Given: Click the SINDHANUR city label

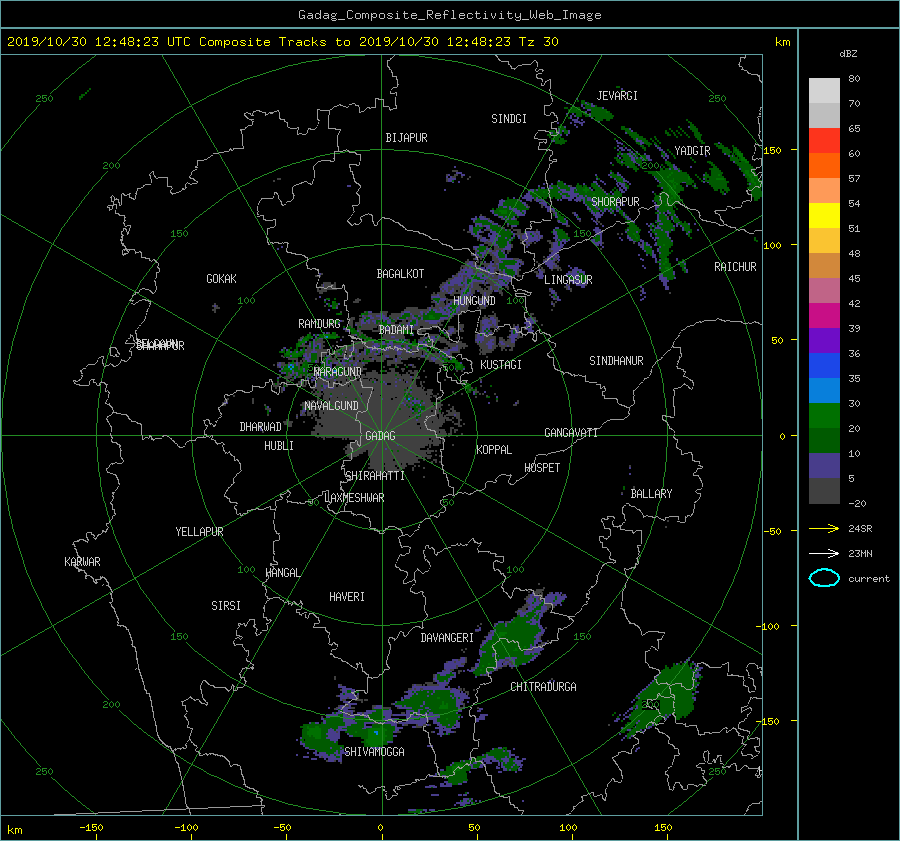Looking at the screenshot, I should point(616,361).
